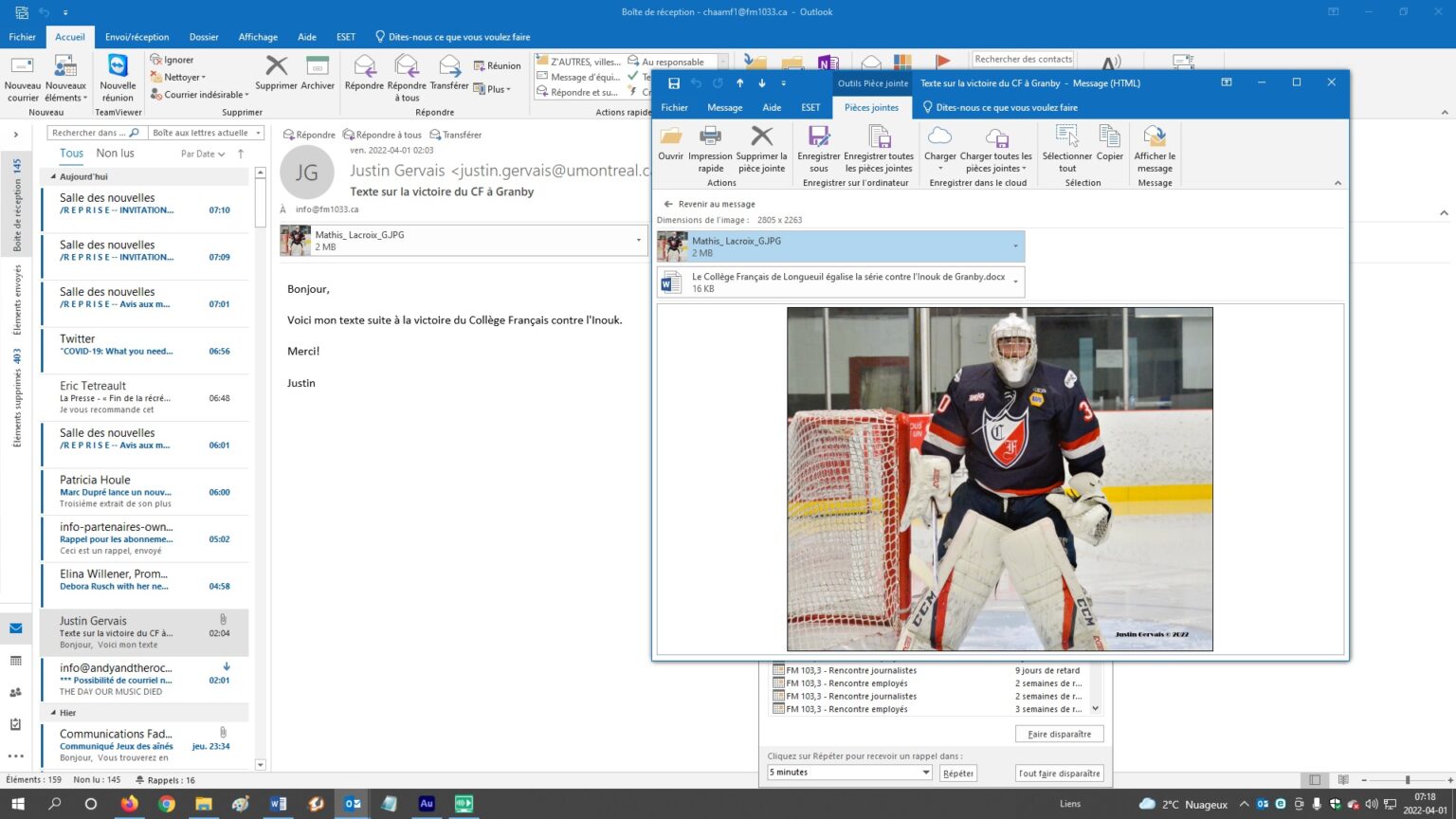Select the Tous filter in message list
The image size is (1456, 819).
pyautogui.click(x=71, y=154)
